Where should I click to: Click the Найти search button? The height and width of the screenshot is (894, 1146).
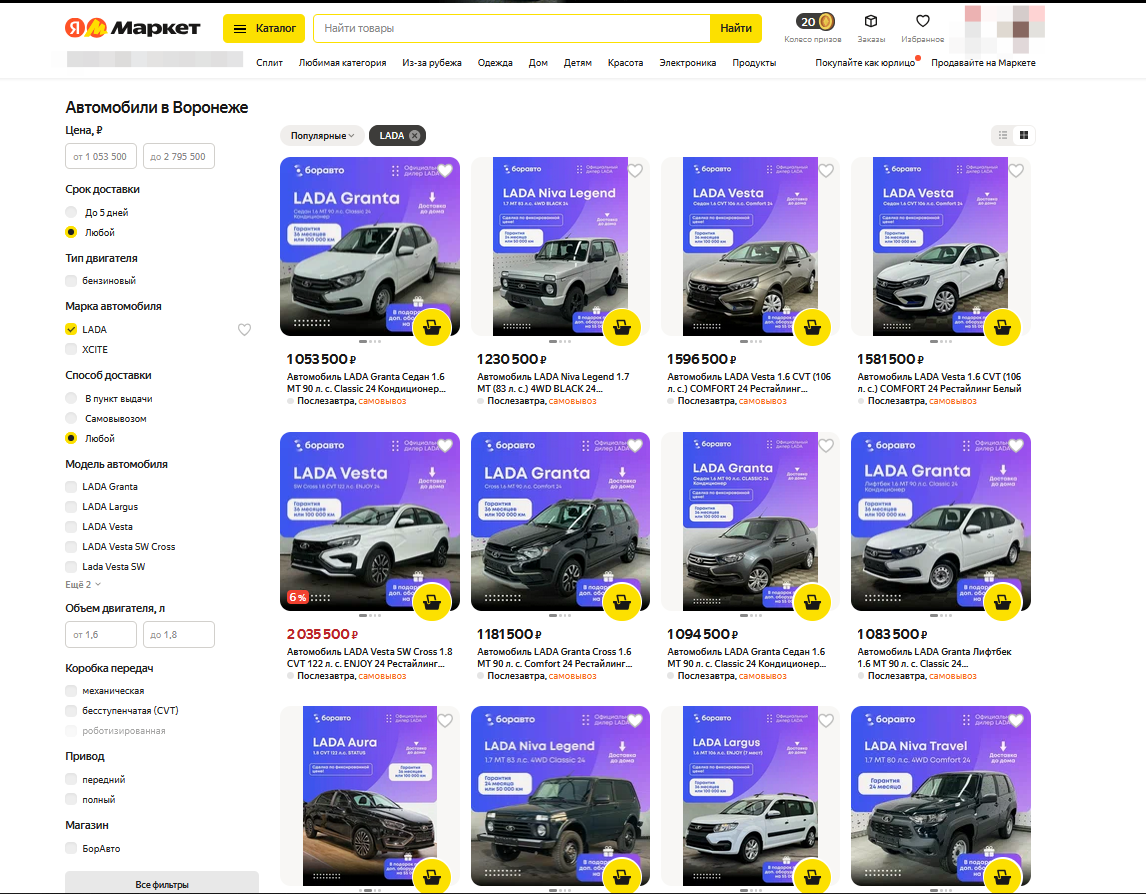pos(736,29)
